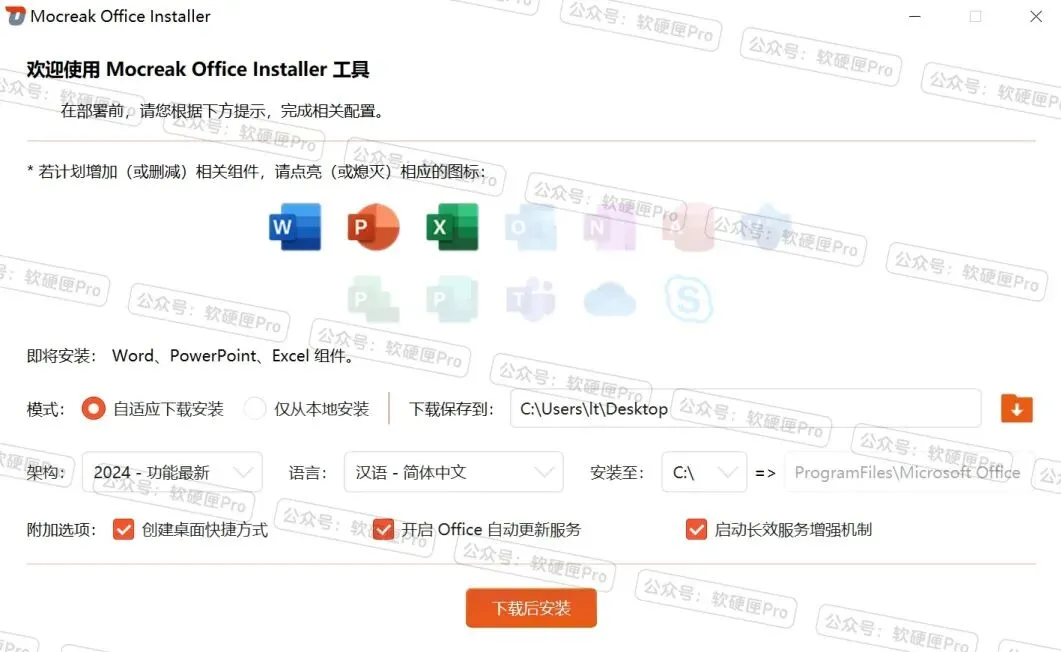This screenshot has width=1061, height=652.
Task: Click the download path field C:\Users\lt\Desktop
Action: pyautogui.click(x=745, y=408)
